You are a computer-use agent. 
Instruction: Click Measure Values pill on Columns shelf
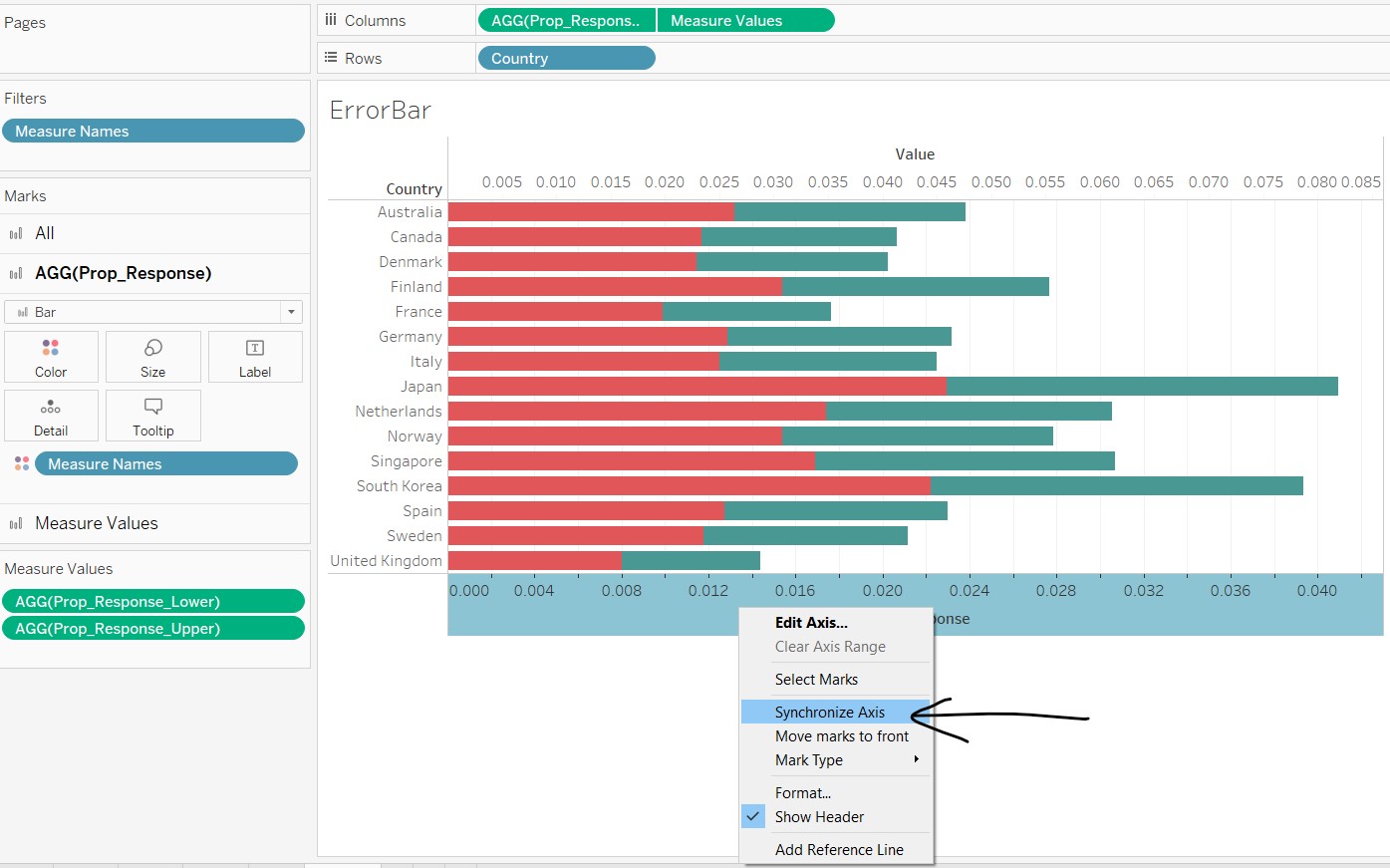tap(745, 21)
